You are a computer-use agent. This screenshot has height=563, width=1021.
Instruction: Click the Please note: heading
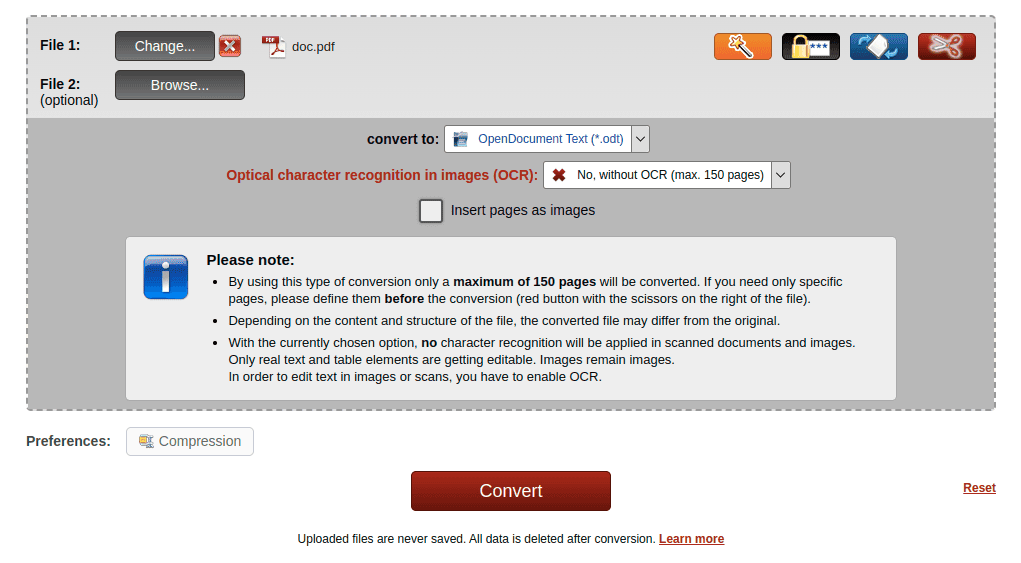[x=250, y=260]
